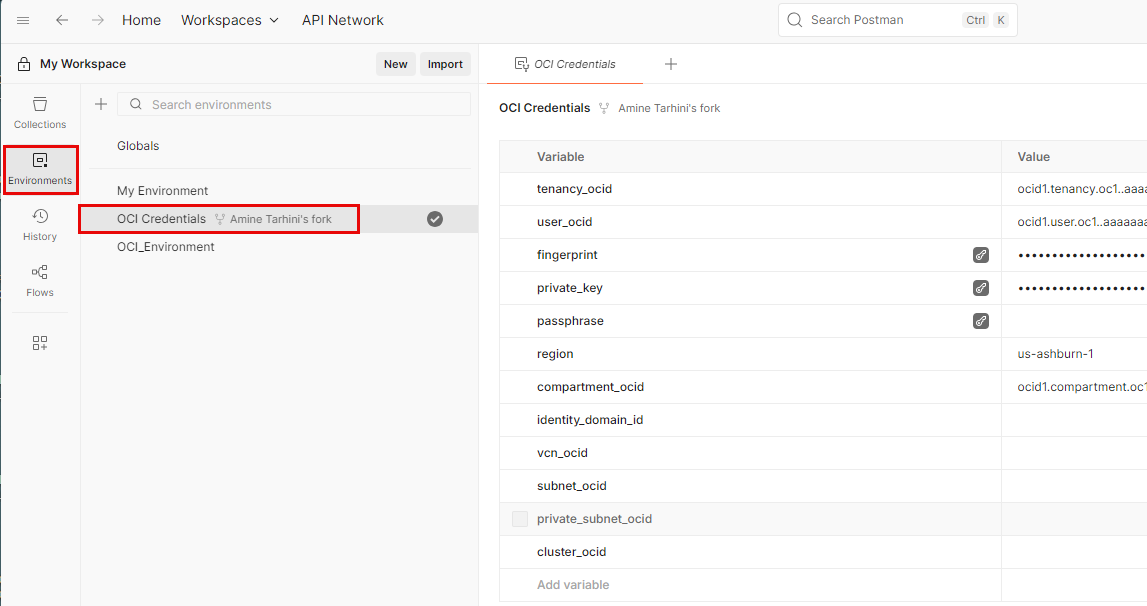Screen dimensions: 1147x606
Task: Click the back navigation arrow
Action: (x=62, y=20)
